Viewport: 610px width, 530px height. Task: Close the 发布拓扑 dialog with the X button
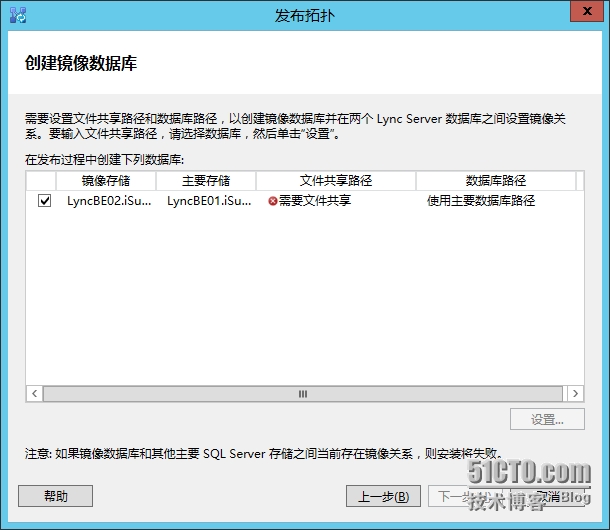(587, 11)
